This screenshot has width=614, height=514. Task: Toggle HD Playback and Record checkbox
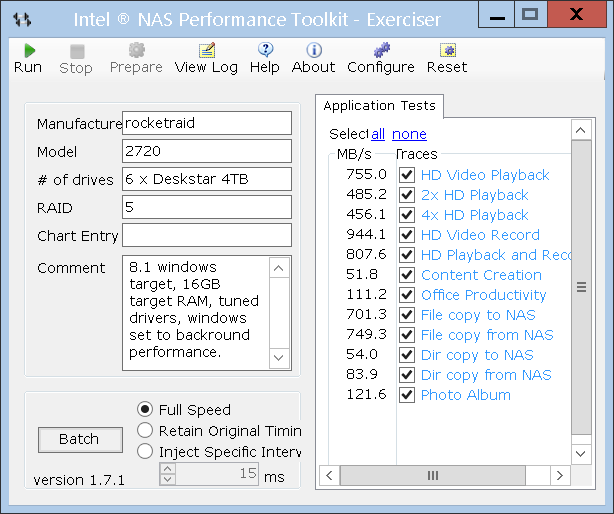pyautogui.click(x=407, y=255)
